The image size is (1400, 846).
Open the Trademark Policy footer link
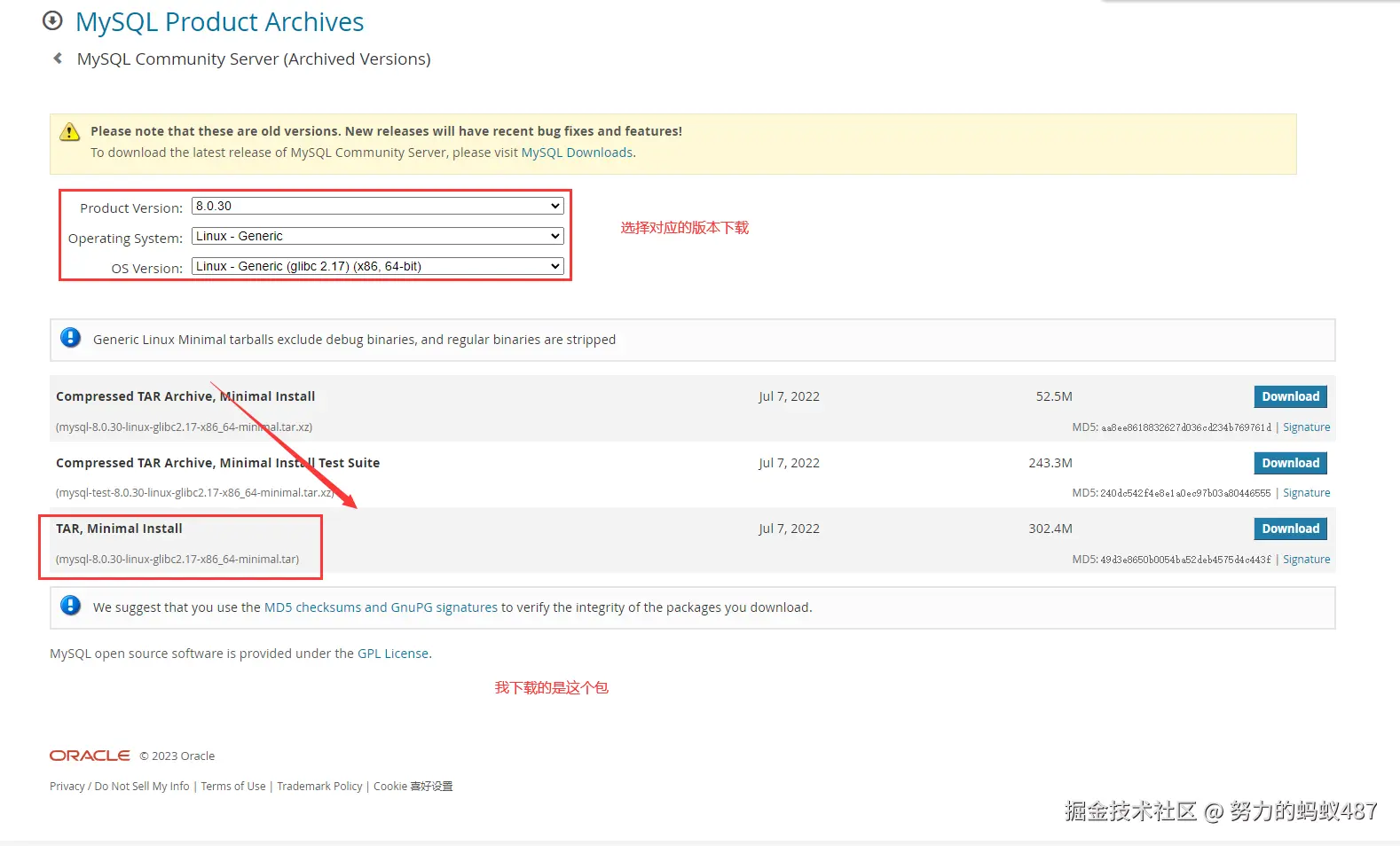click(319, 787)
